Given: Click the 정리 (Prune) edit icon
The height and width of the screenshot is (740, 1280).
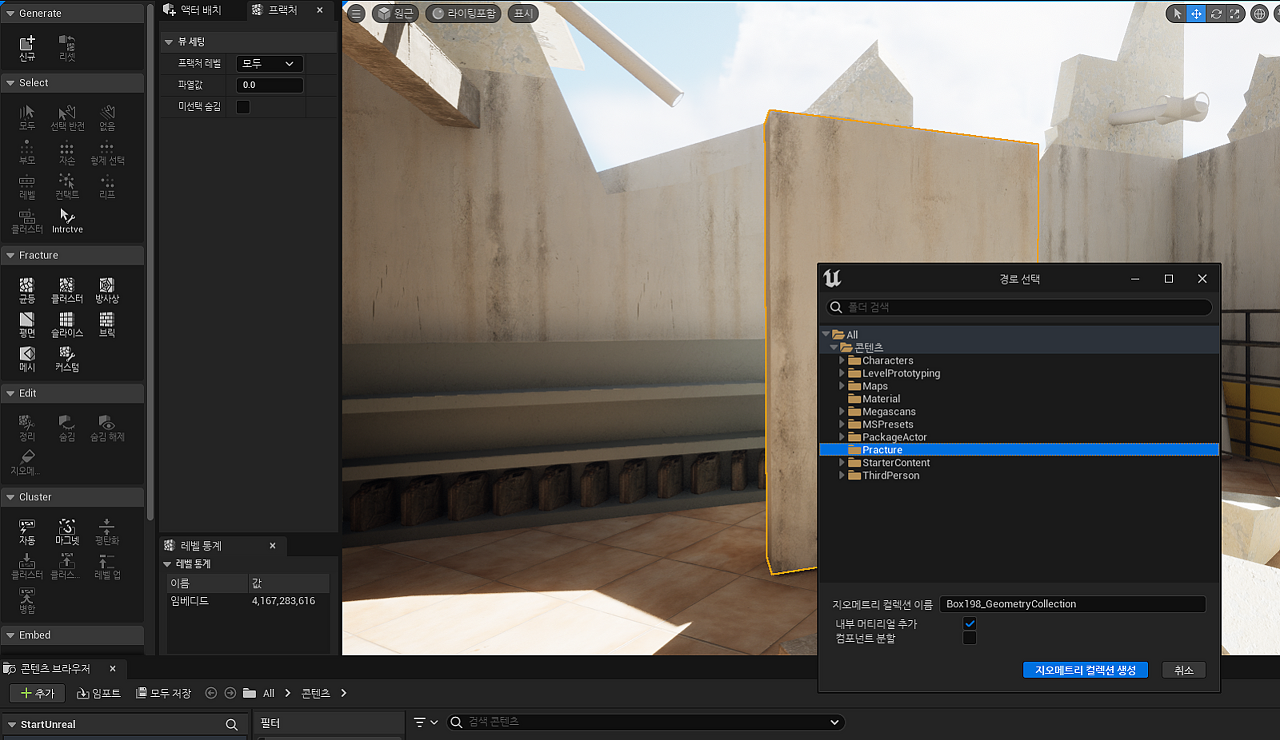Looking at the screenshot, I should click(27, 427).
